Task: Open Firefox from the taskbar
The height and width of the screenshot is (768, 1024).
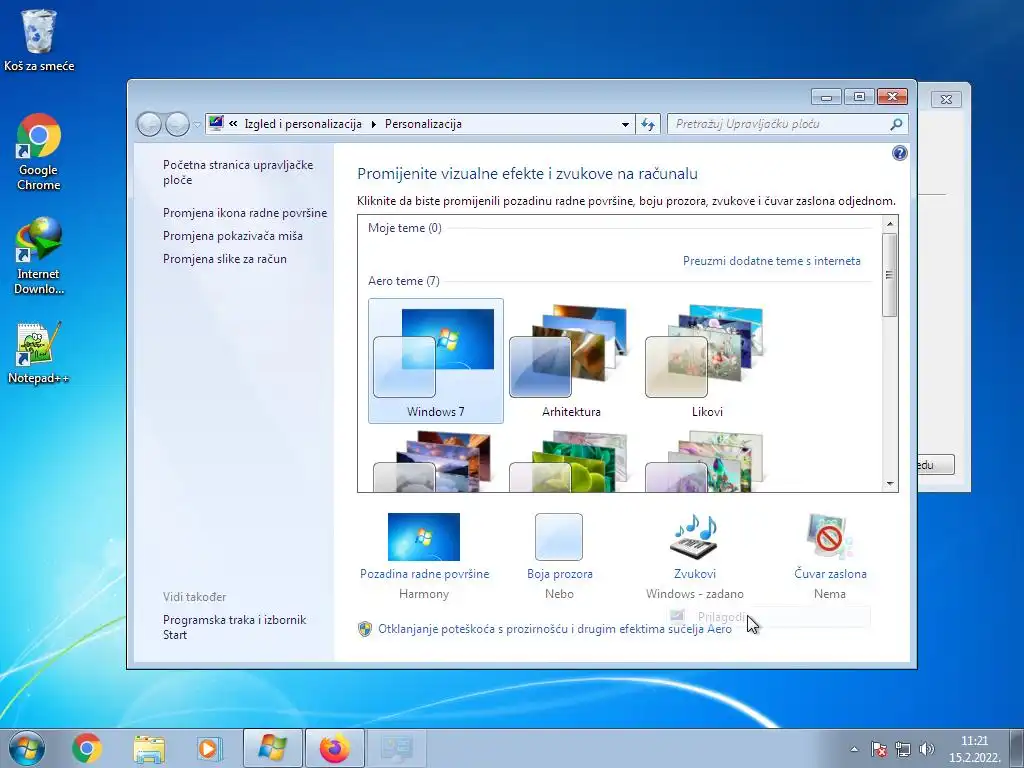Action: [334, 748]
